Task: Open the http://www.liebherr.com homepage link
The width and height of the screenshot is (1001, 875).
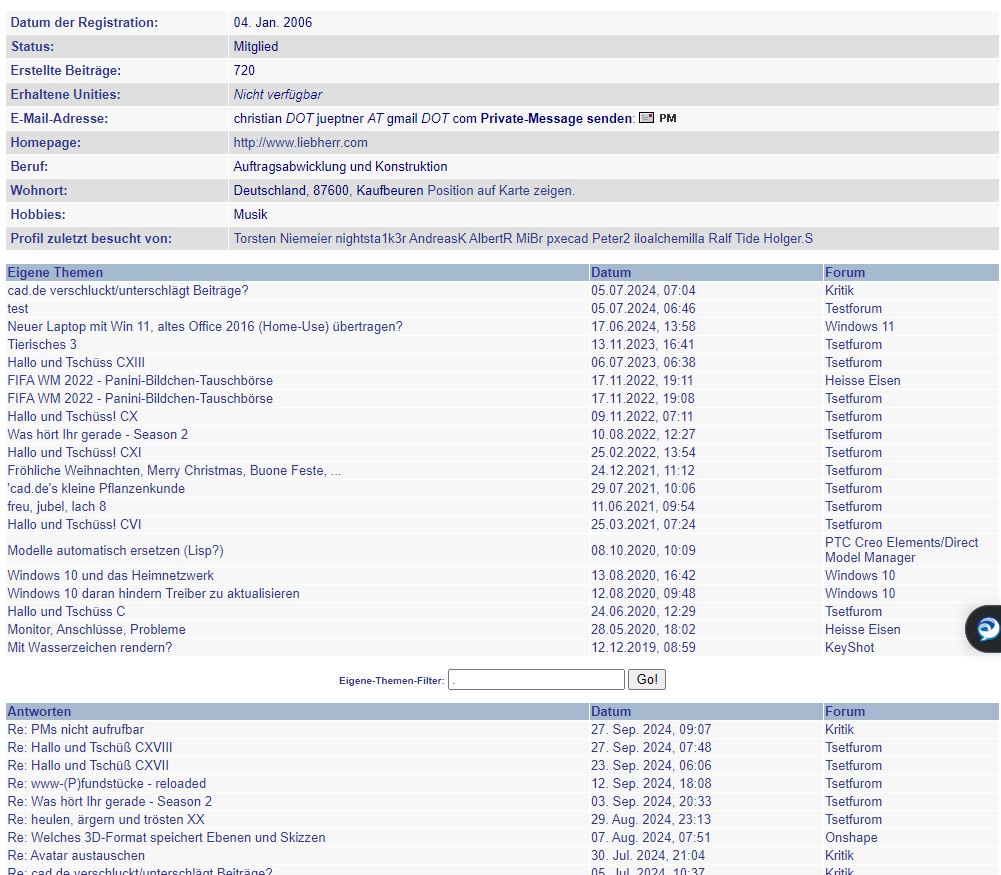Action: point(301,142)
